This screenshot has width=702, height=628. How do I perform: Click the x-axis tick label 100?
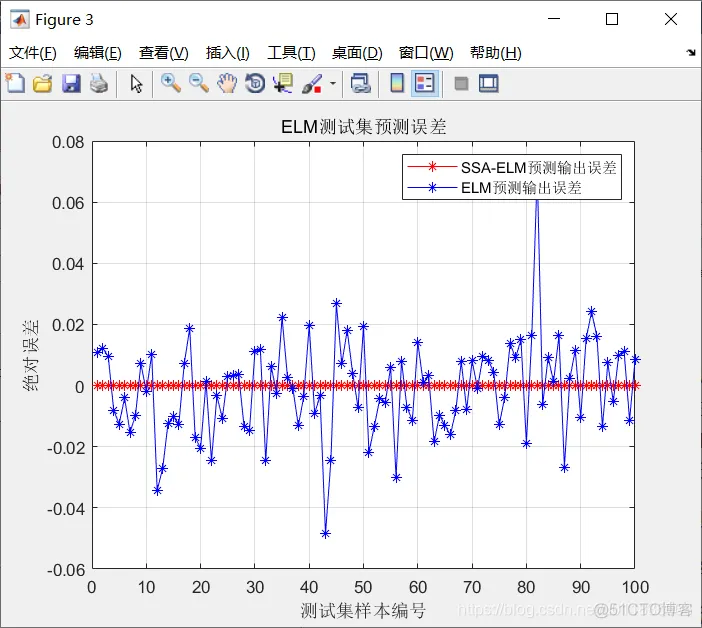(635, 587)
